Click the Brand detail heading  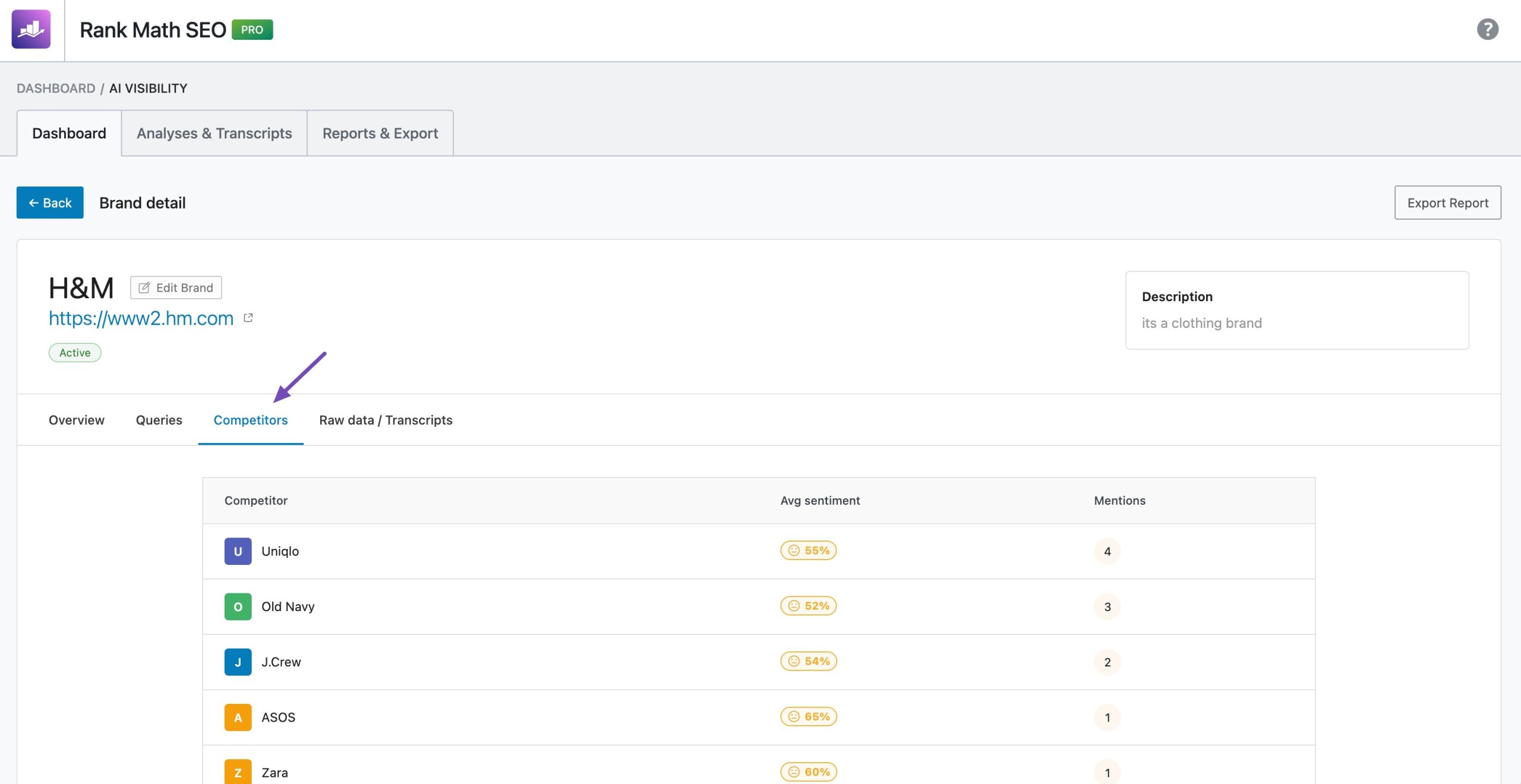click(143, 203)
